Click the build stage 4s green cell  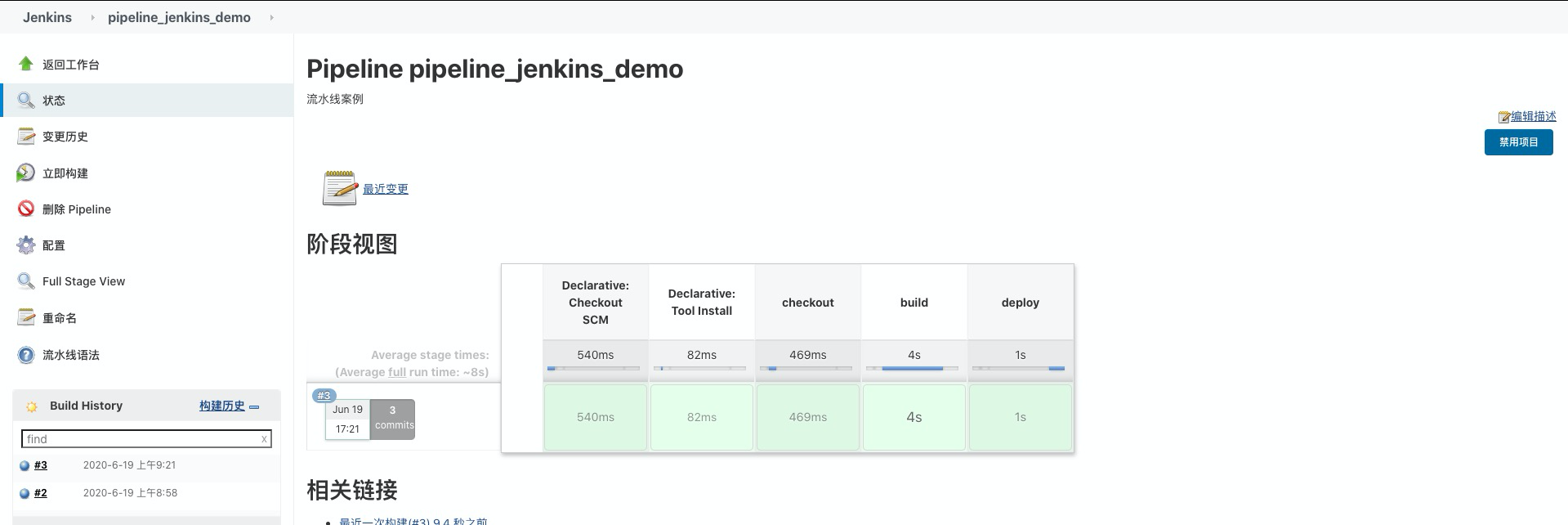tap(914, 417)
